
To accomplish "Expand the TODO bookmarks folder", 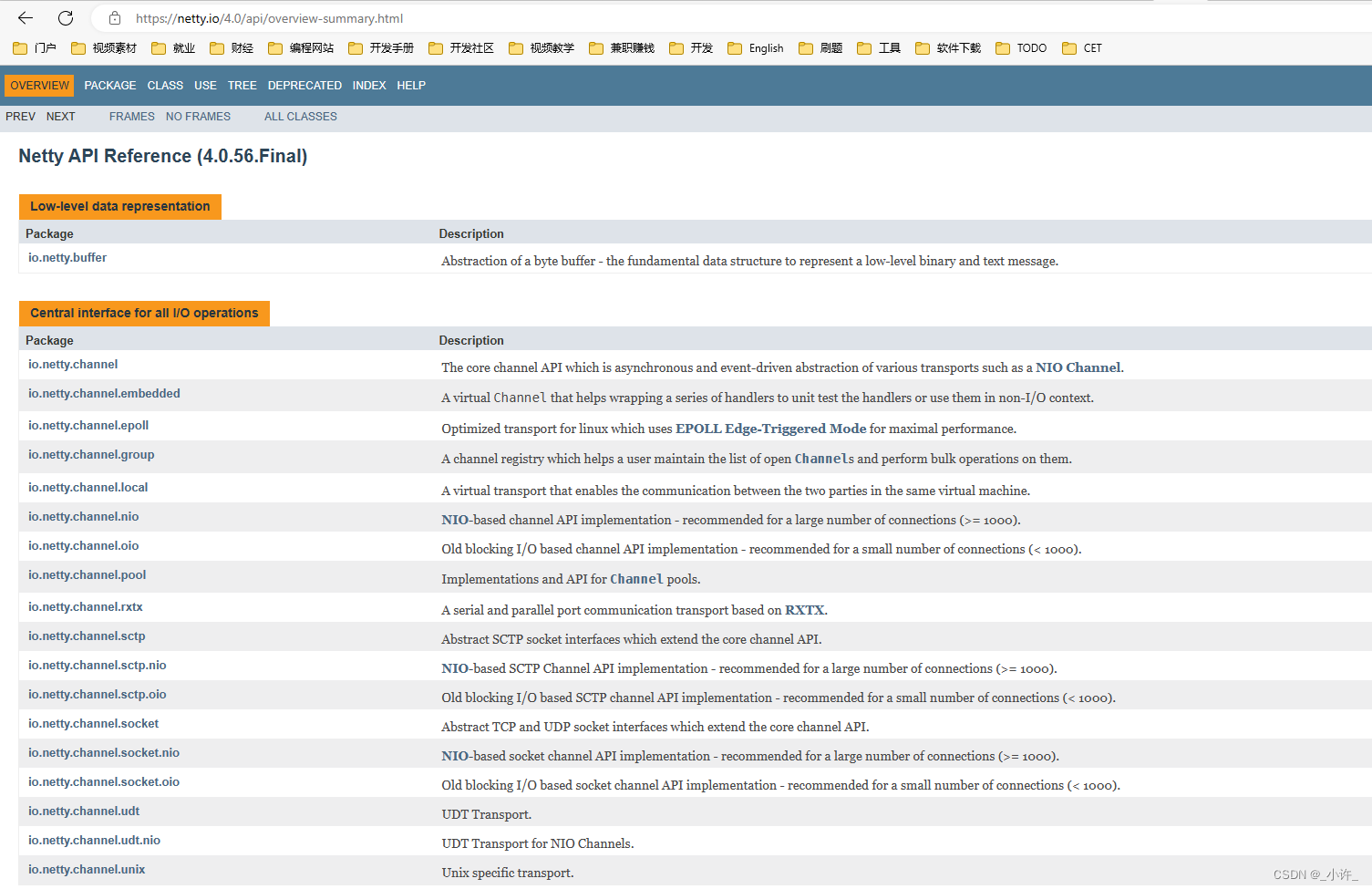I will click(1030, 47).
